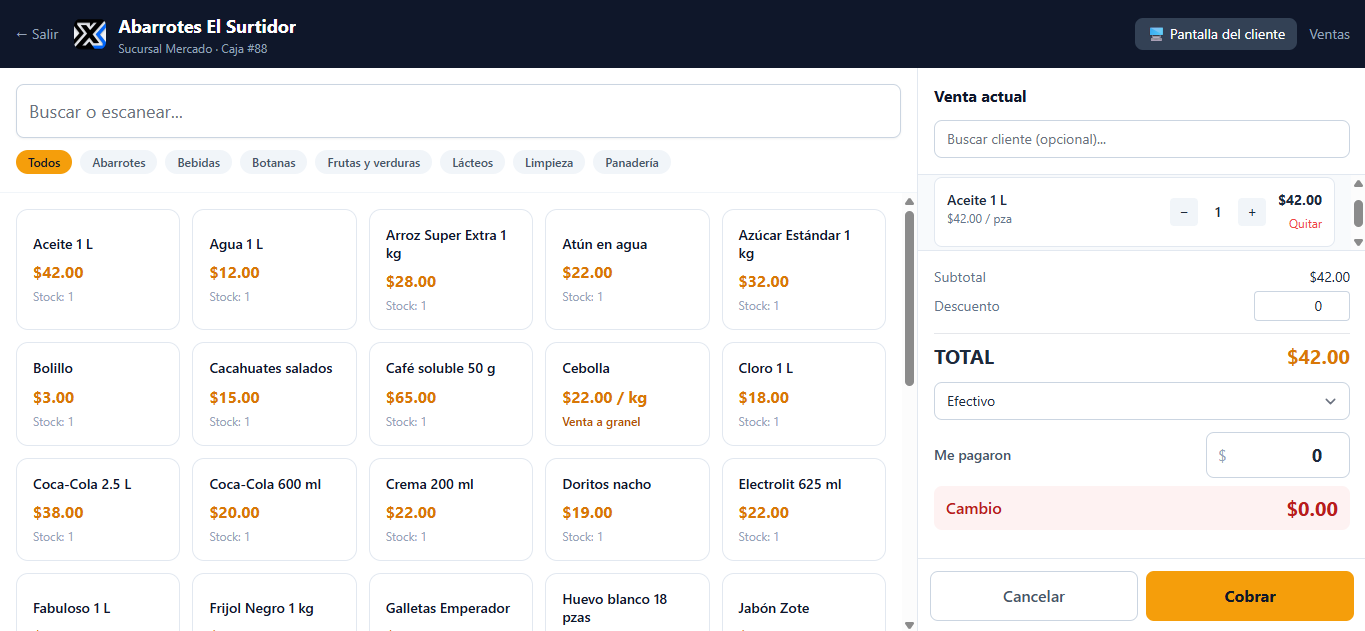This screenshot has height=631, width=1365.
Task: Add Crema 200 ml product
Action: pos(451,509)
